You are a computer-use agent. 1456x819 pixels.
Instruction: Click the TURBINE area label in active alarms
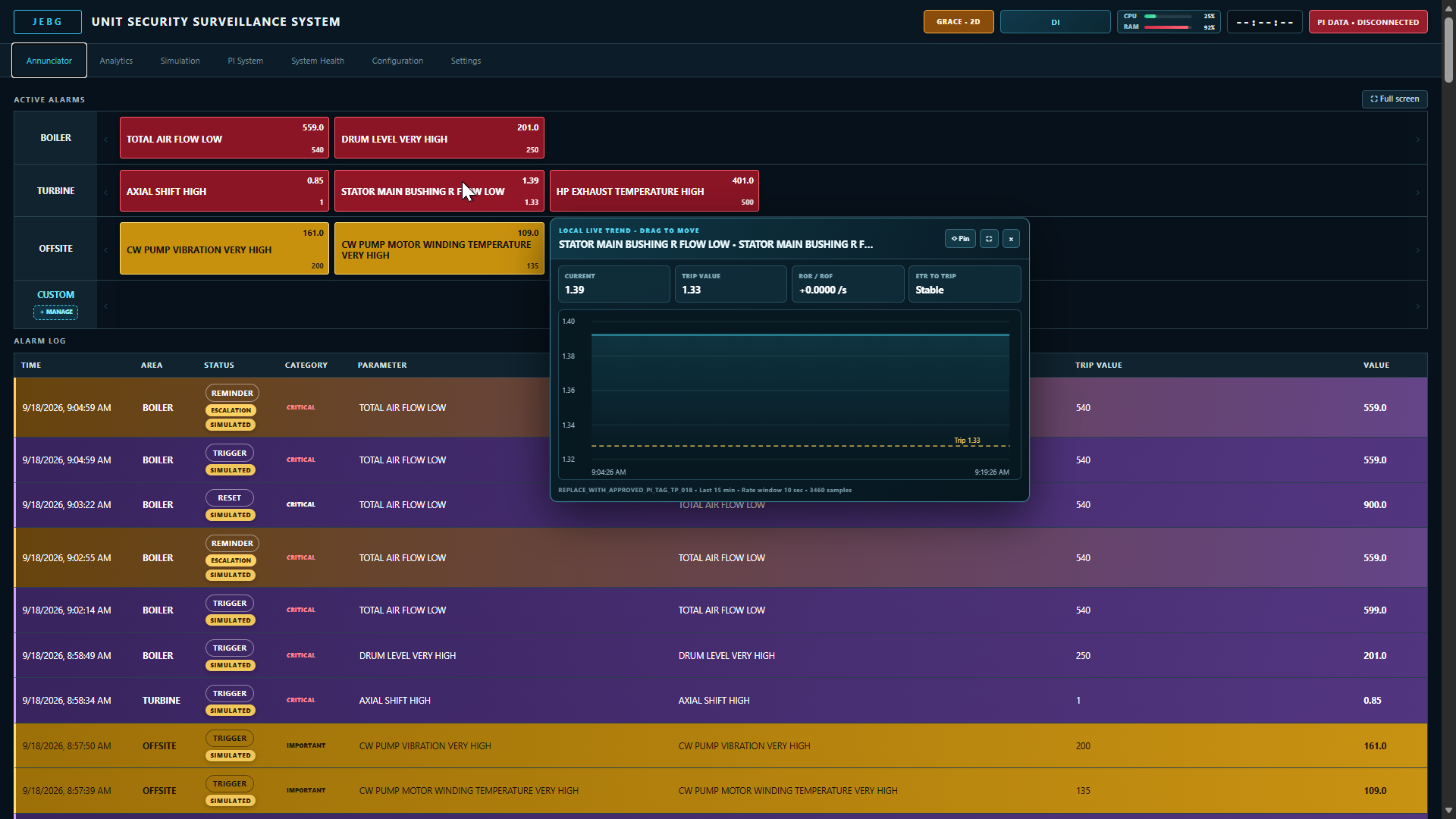coord(55,191)
